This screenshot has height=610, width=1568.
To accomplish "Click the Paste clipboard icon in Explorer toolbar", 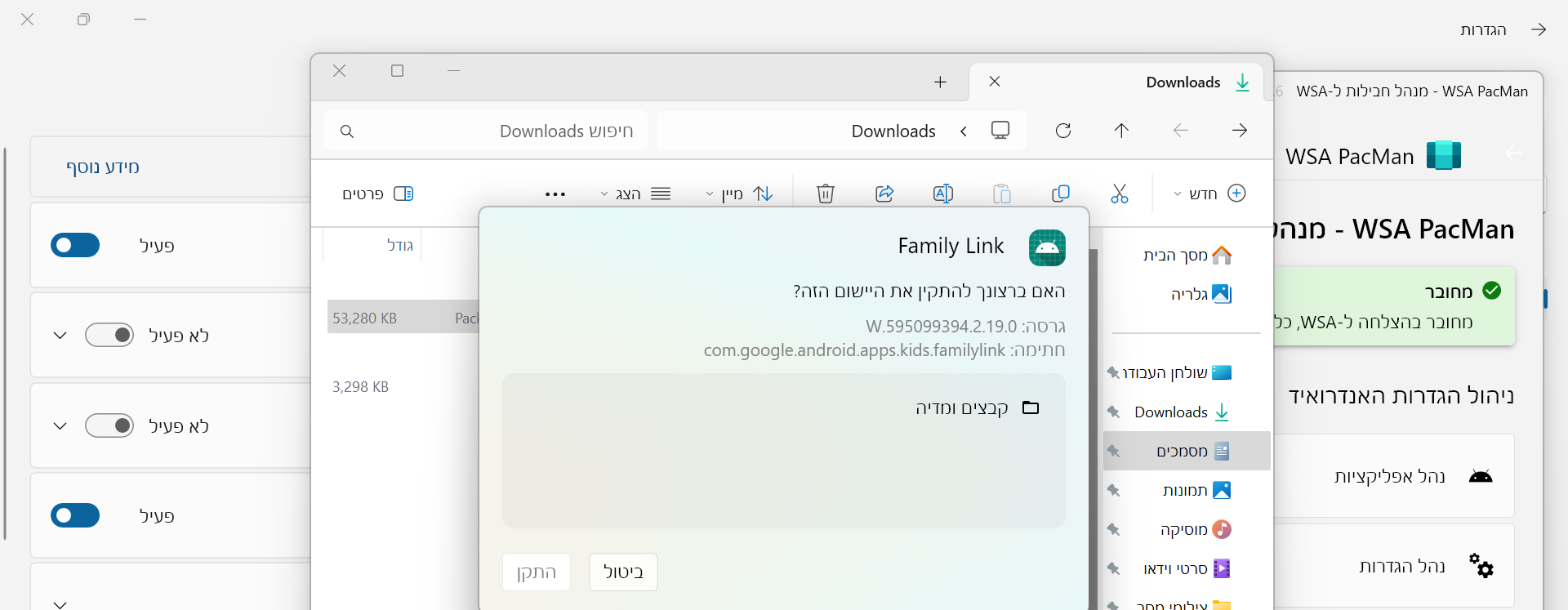I will [1002, 194].
